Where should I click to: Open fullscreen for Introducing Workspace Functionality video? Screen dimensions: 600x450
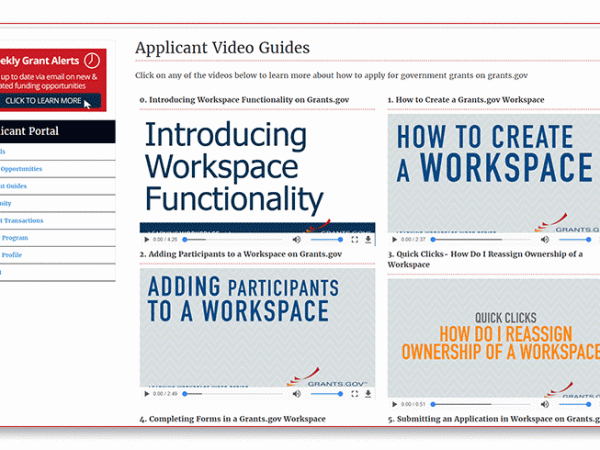pos(354,240)
